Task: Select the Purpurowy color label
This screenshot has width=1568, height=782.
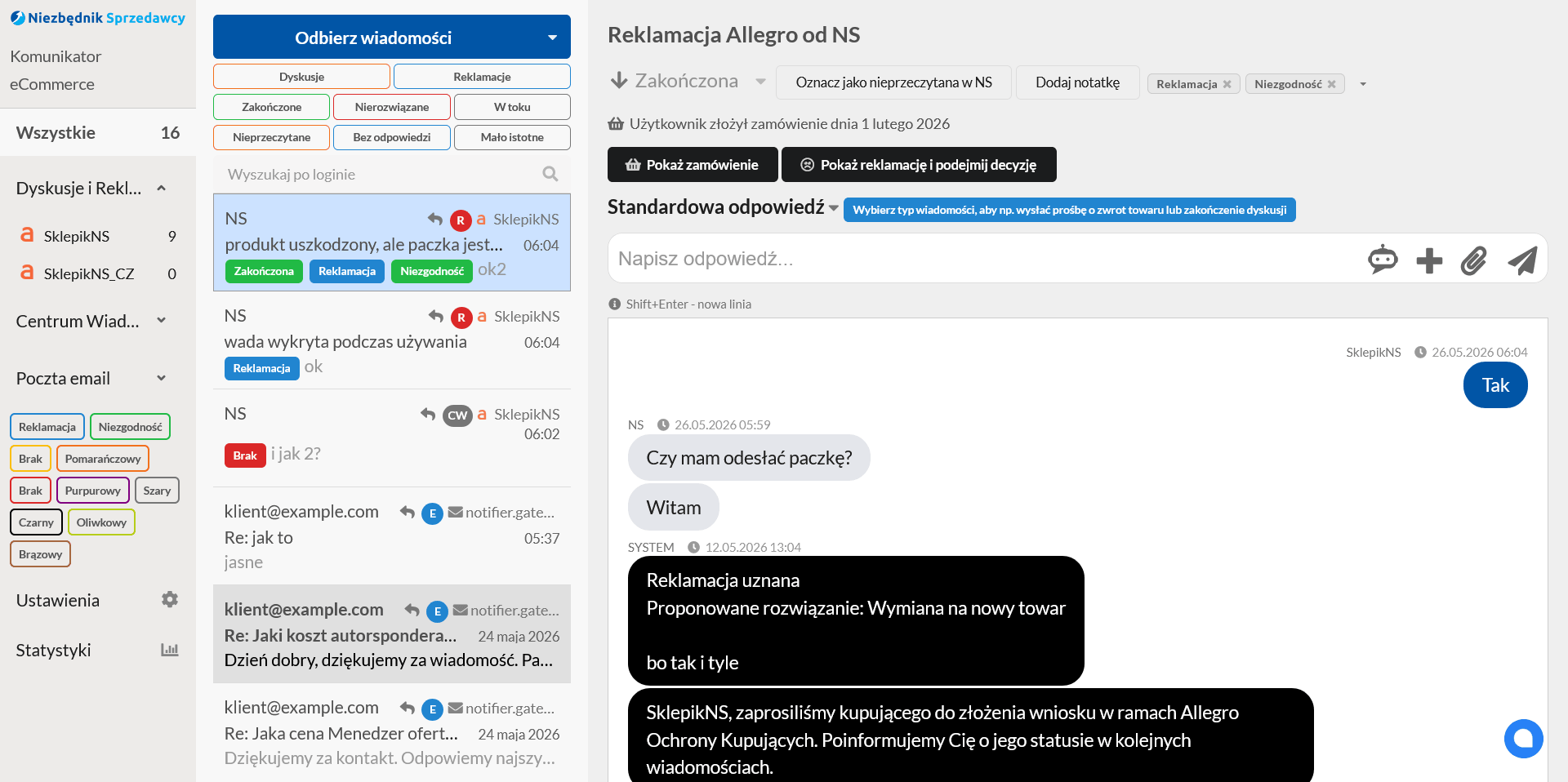Action: (93, 491)
